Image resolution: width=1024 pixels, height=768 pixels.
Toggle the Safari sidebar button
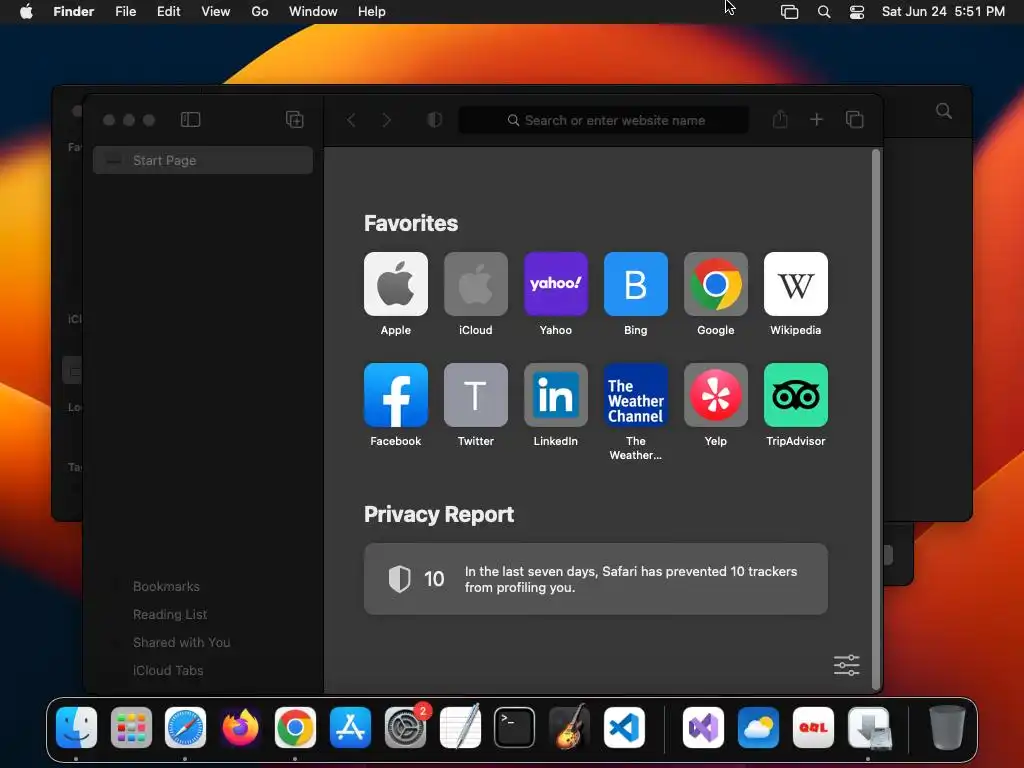[190, 120]
